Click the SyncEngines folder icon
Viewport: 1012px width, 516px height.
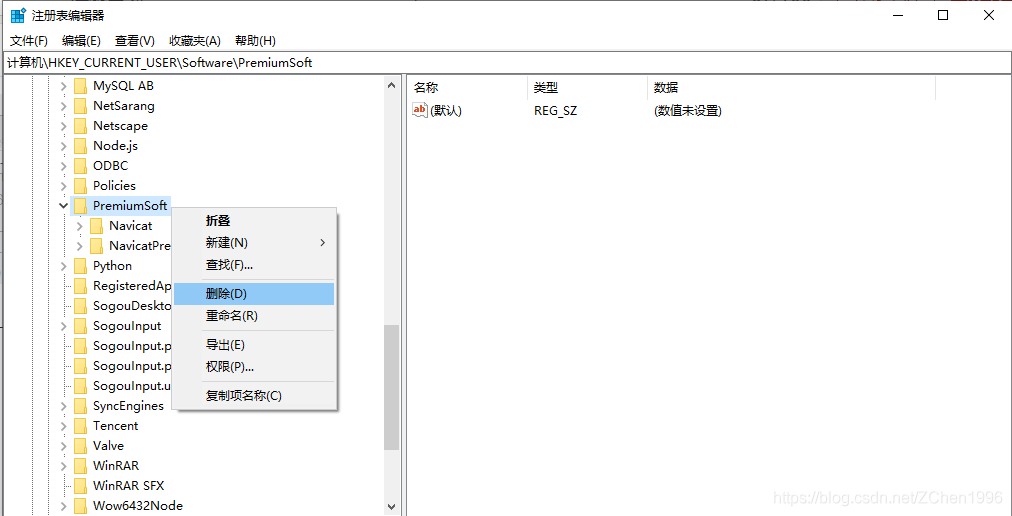[x=80, y=406]
